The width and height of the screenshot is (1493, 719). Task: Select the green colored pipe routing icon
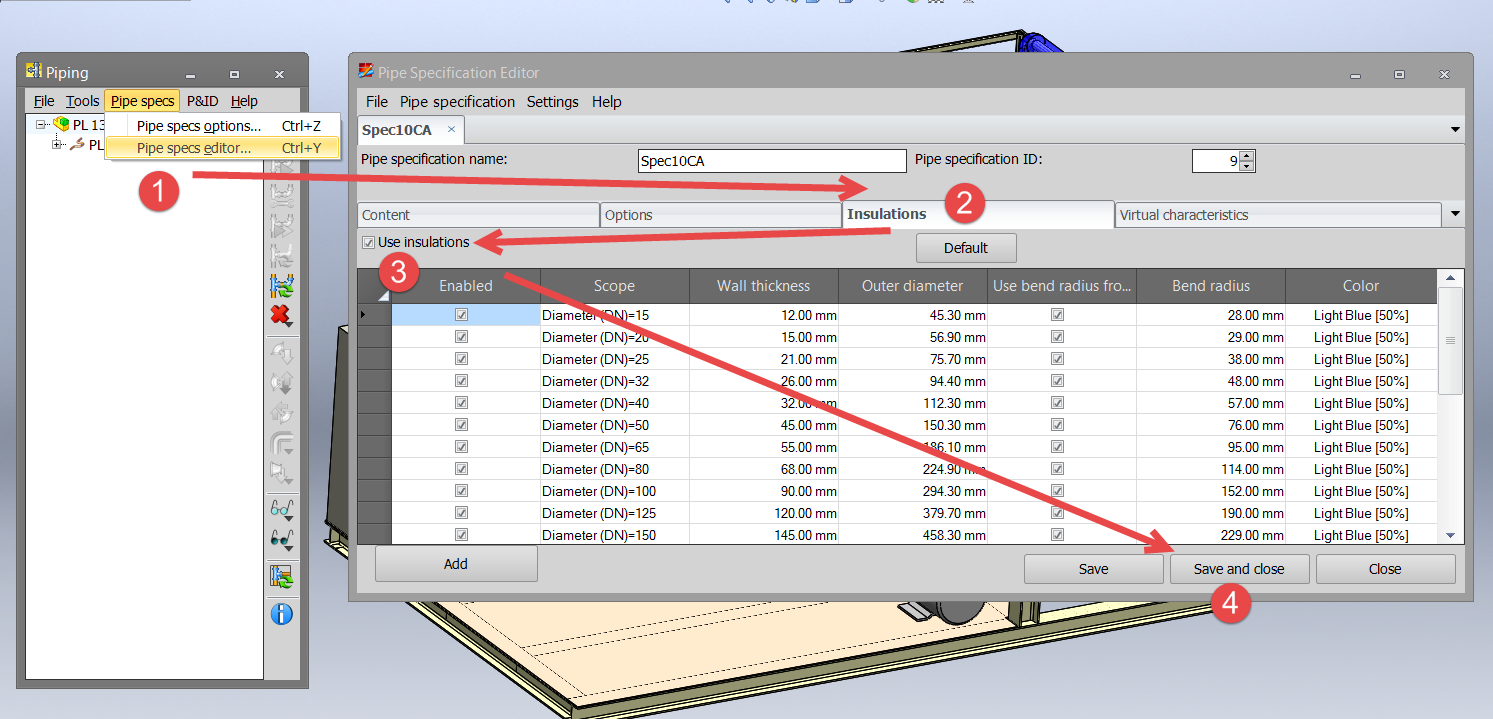(283, 285)
